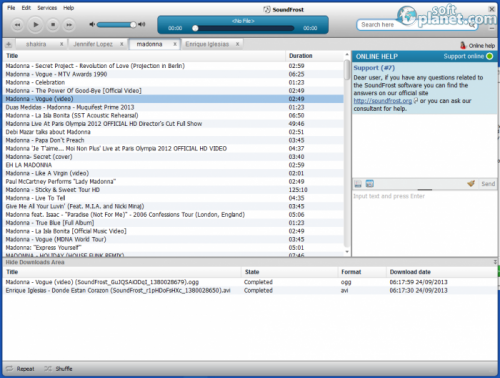Switch to the Jennifer Lopez tab

click(93, 44)
